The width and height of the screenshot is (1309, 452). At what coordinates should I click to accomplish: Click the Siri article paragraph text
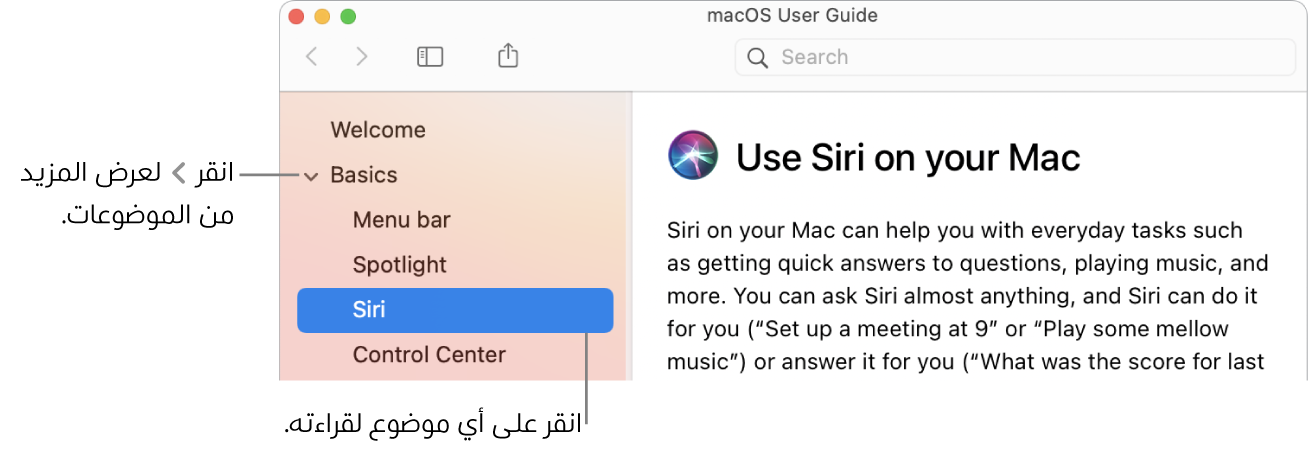(968, 296)
